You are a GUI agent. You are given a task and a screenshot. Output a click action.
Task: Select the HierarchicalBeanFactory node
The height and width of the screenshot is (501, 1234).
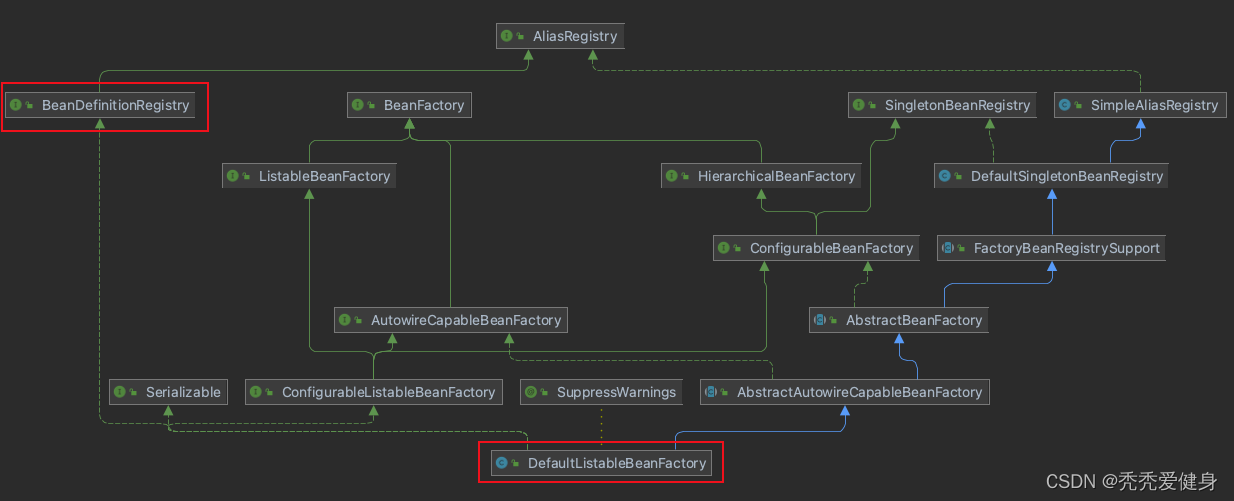click(x=761, y=176)
